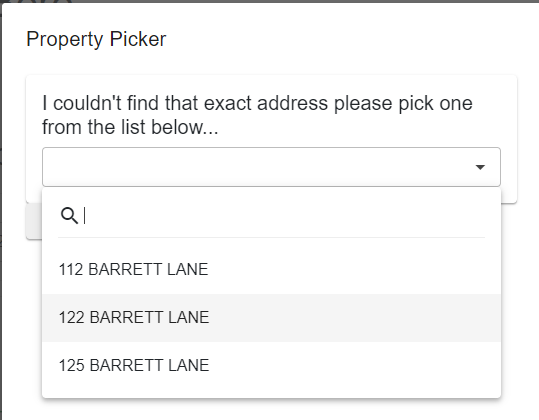Place the cursor at the search box text caret
This screenshot has height=420, width=539.
[x=84, y=216]
